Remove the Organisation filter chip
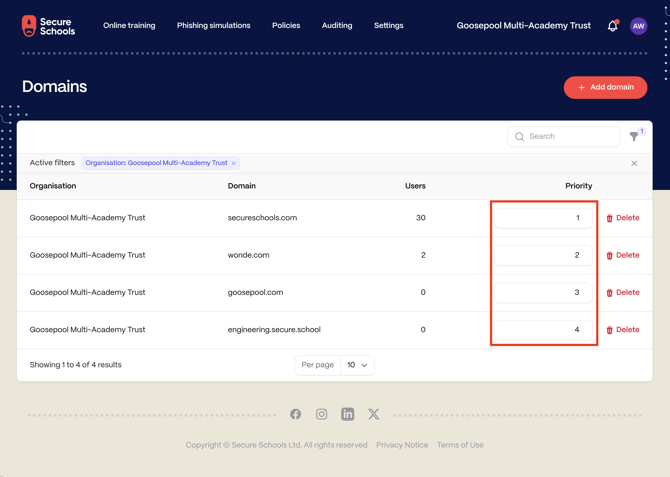 point(234,163)
